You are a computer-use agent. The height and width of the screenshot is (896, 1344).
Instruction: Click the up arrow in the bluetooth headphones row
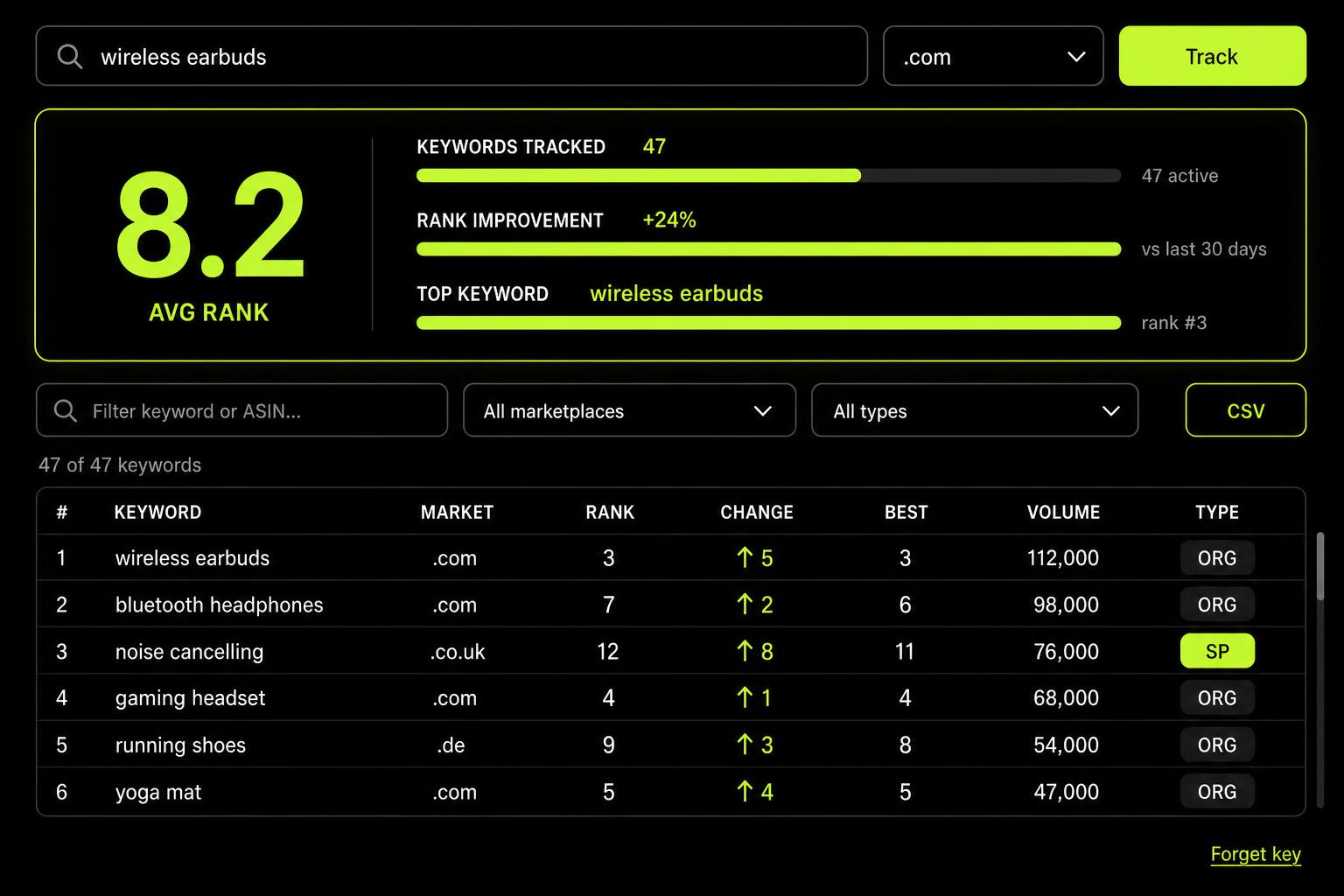click(x=745, y=604)
